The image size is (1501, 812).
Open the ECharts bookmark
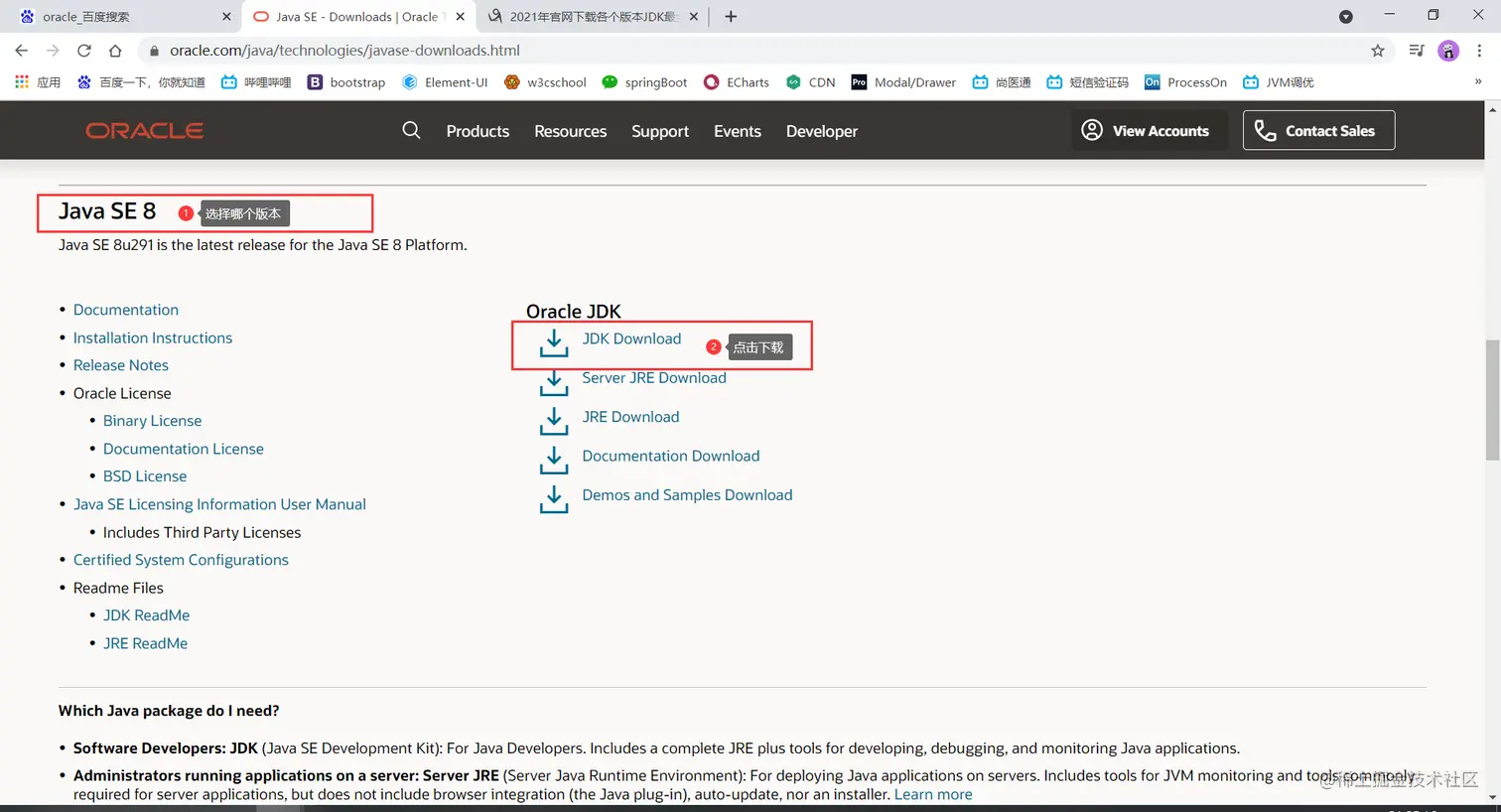(737, 82)
